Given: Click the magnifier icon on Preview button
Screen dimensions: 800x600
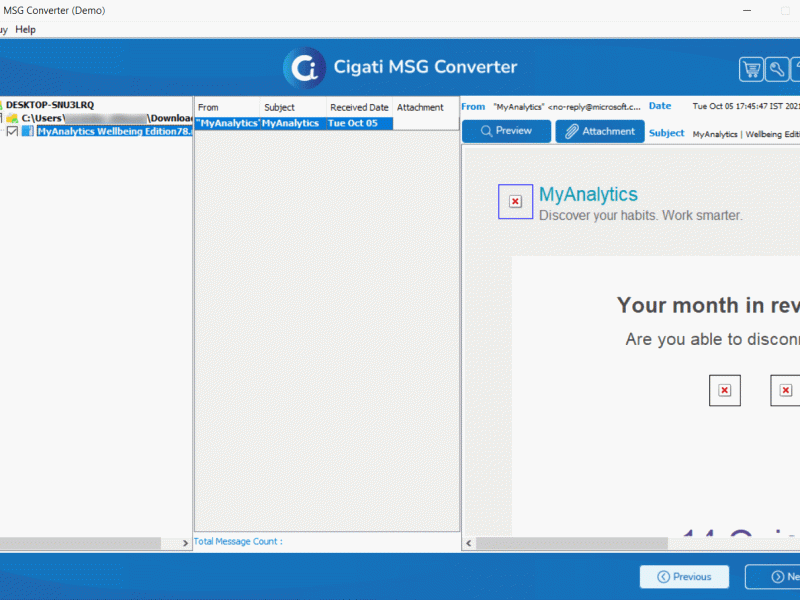Looking at the screenshot, I should pos(486,131).
